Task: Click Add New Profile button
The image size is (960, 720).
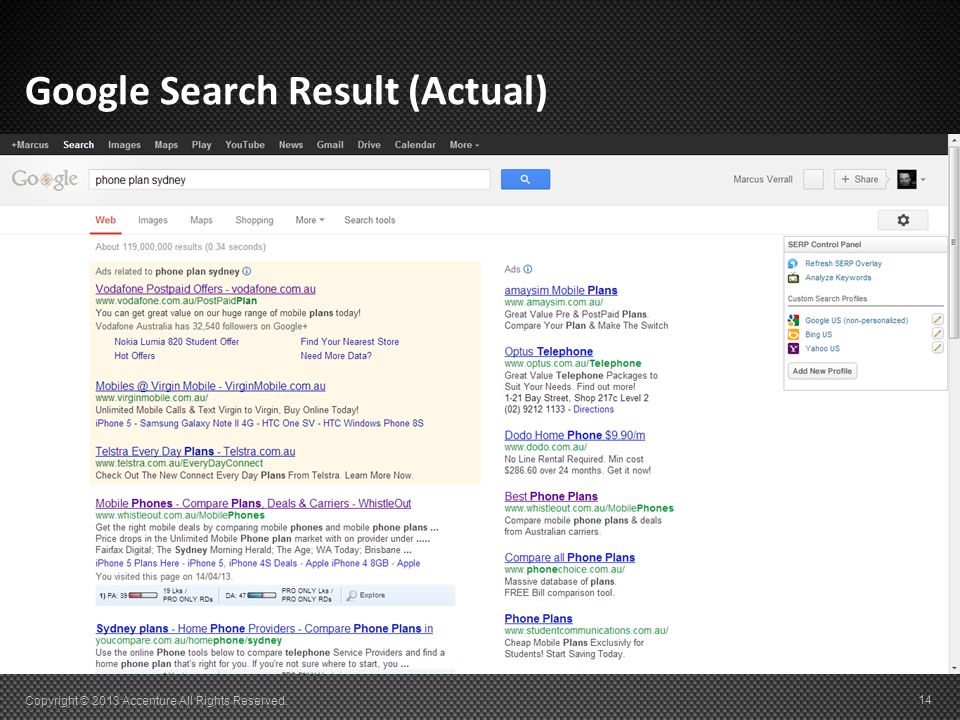Action: click(x=822, y=371)
